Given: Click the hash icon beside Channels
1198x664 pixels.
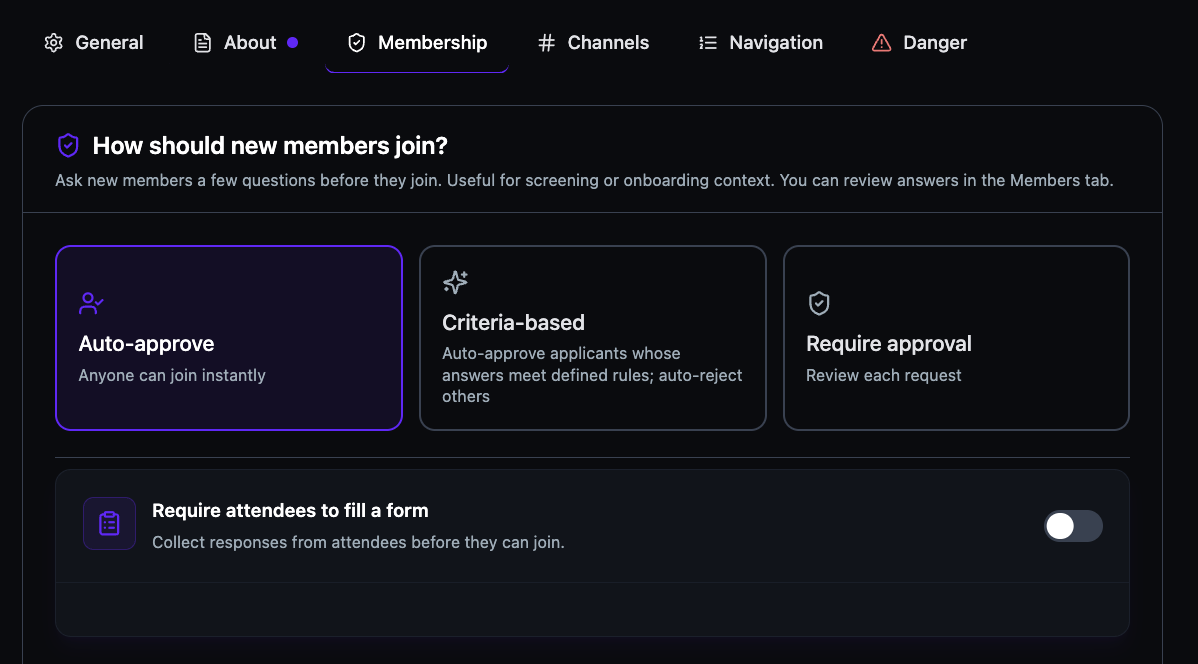Looking at the screenshot, I should (546, 43).
